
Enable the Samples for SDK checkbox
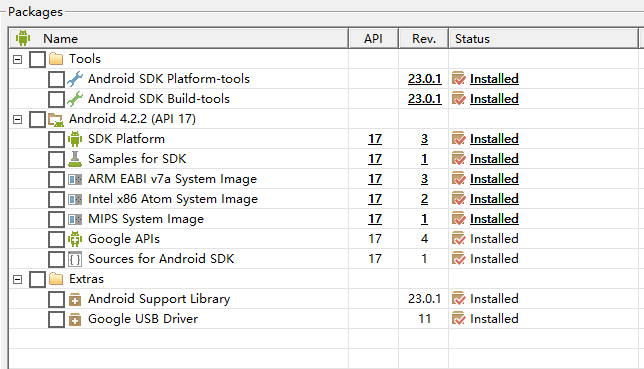(x=56, y=159)
